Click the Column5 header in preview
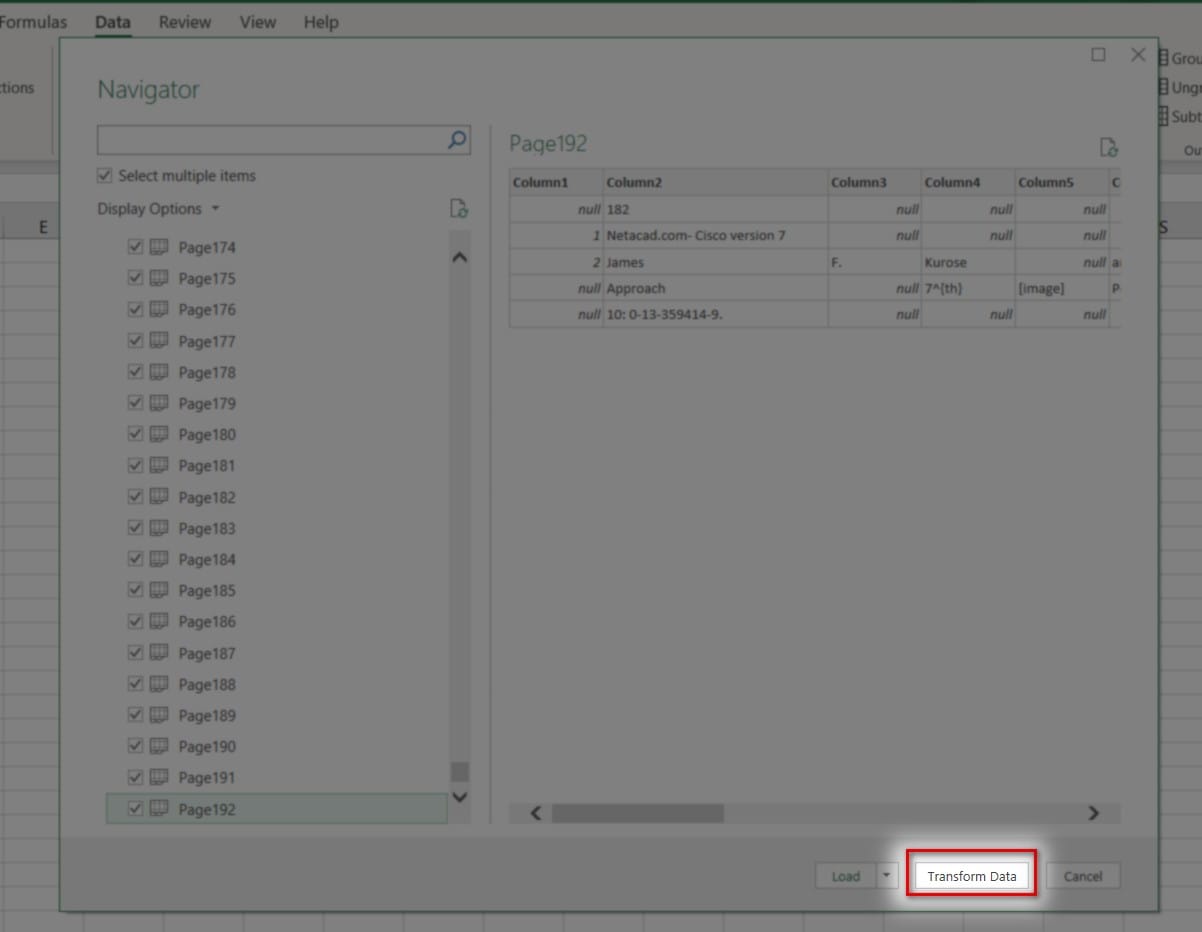 pyautogui.click(x=1062, y=183)
